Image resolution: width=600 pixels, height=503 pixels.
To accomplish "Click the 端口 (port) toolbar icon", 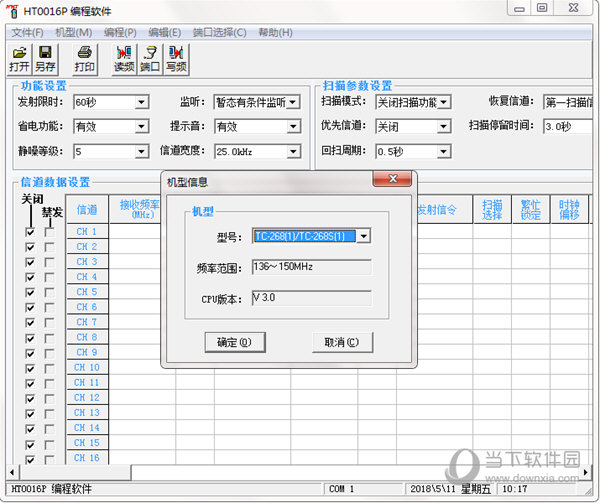I will point(150,59).
